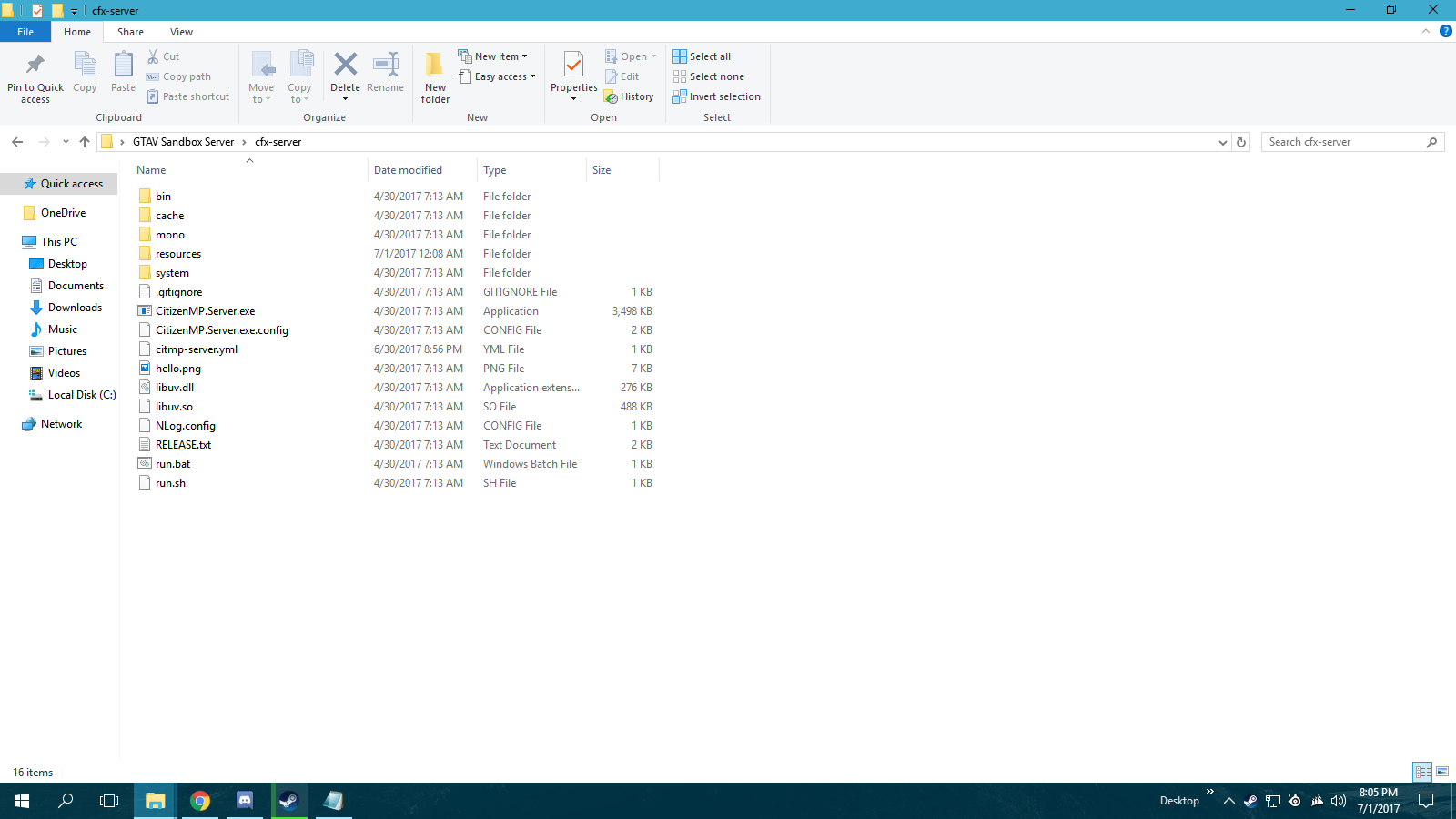
Task: Open file History
Action: click(x=629, y=96)
